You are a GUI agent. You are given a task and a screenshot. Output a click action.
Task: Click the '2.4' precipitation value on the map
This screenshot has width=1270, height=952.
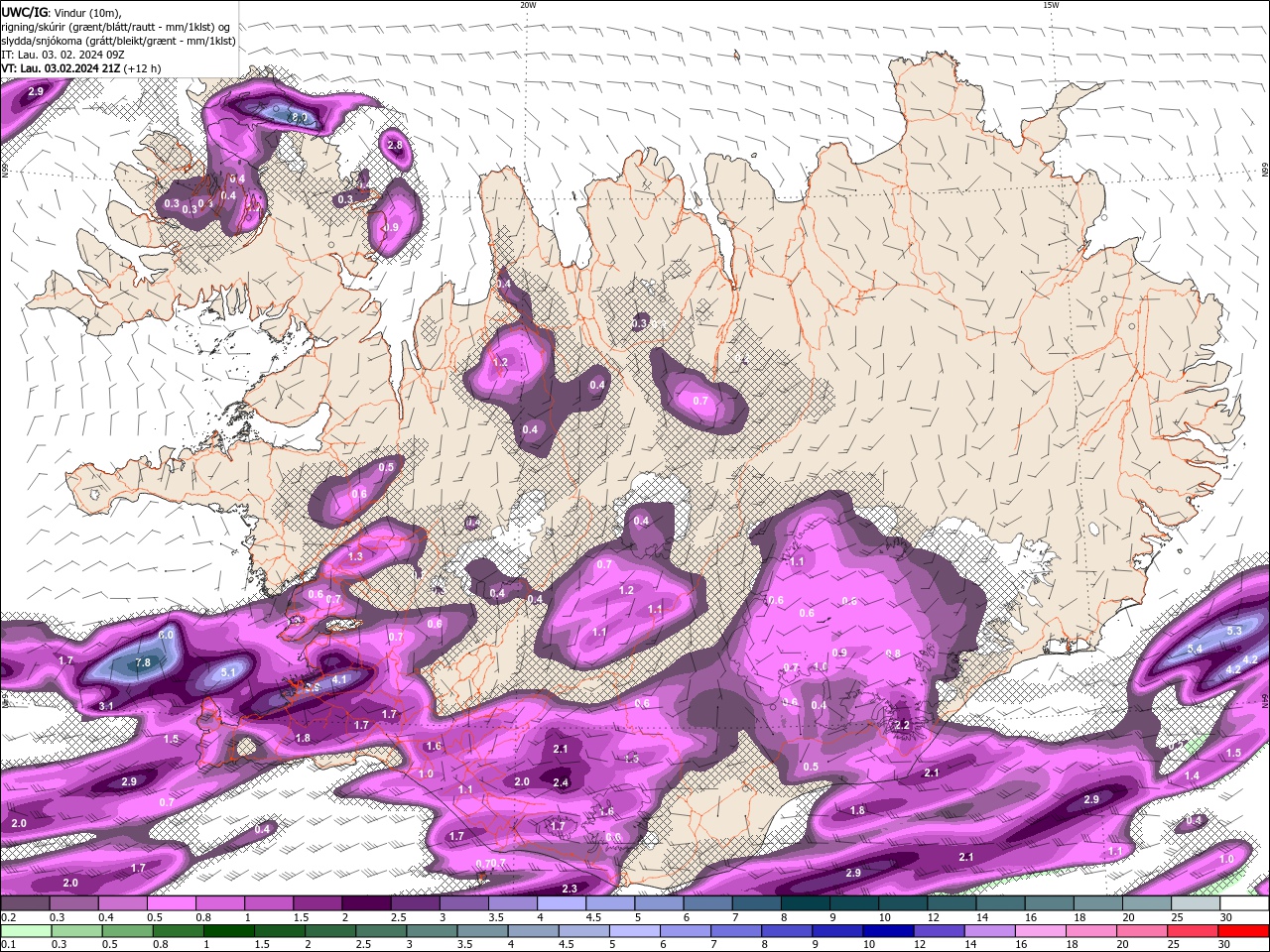561,782
